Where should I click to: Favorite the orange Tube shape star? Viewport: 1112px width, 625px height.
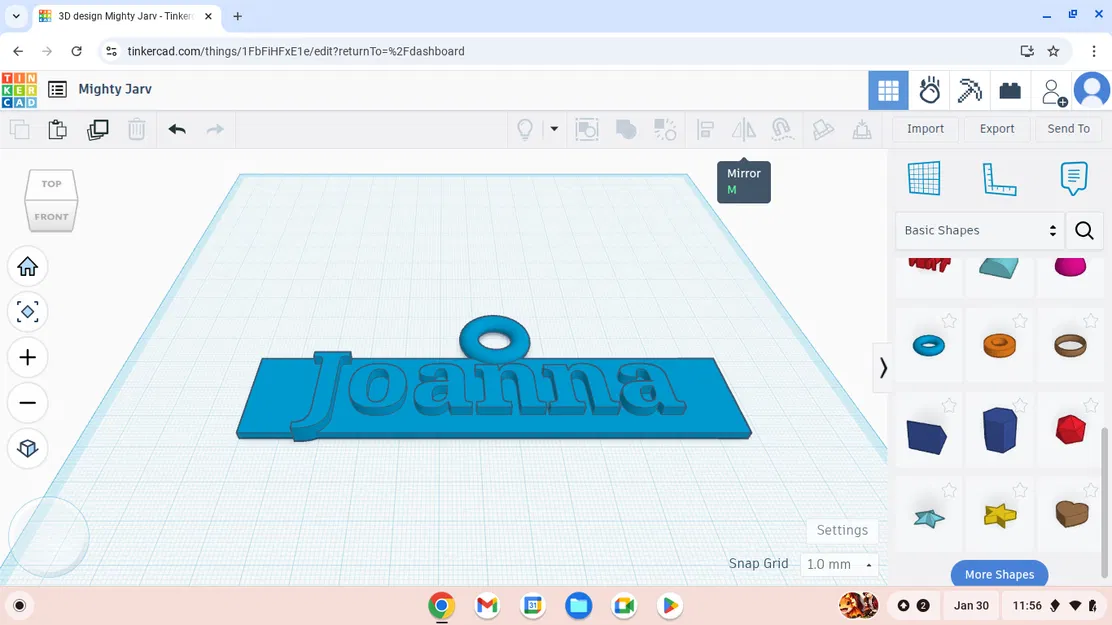[x=1020, y=321]
